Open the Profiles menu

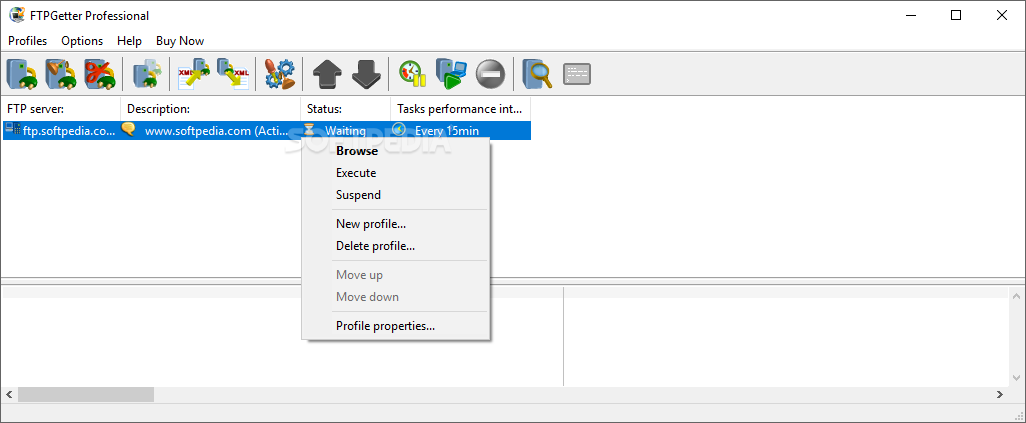coord(27,41)
